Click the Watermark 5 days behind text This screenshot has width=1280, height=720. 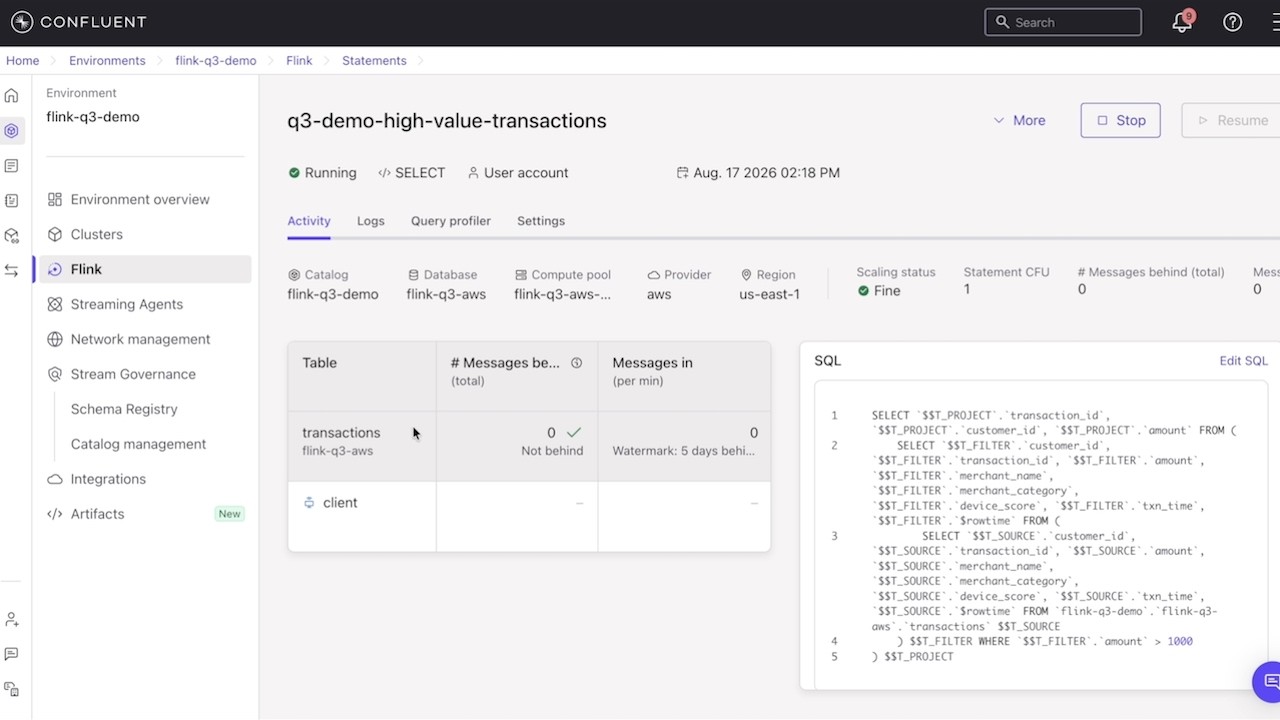[x=684, y=451]
